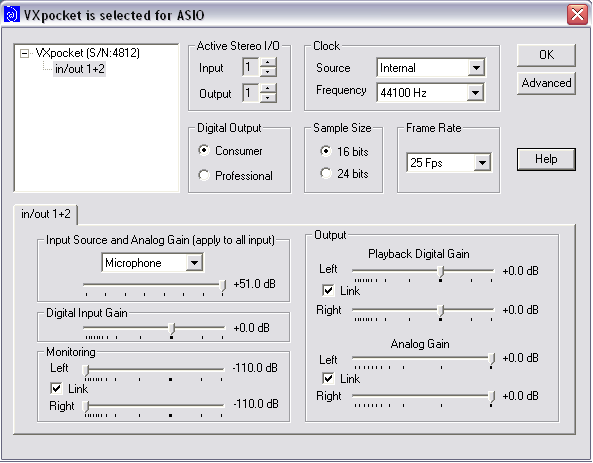Click the Playback Digital Gain Left slider
Viewport: 593px width, 463px height.
pos(423,271)
